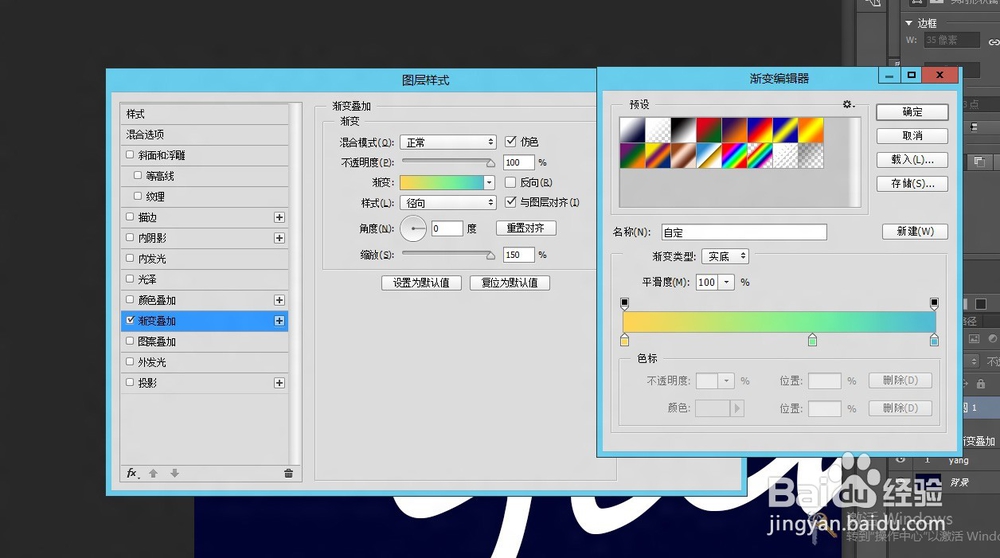Select the copper preset gradient

[683, 156]
